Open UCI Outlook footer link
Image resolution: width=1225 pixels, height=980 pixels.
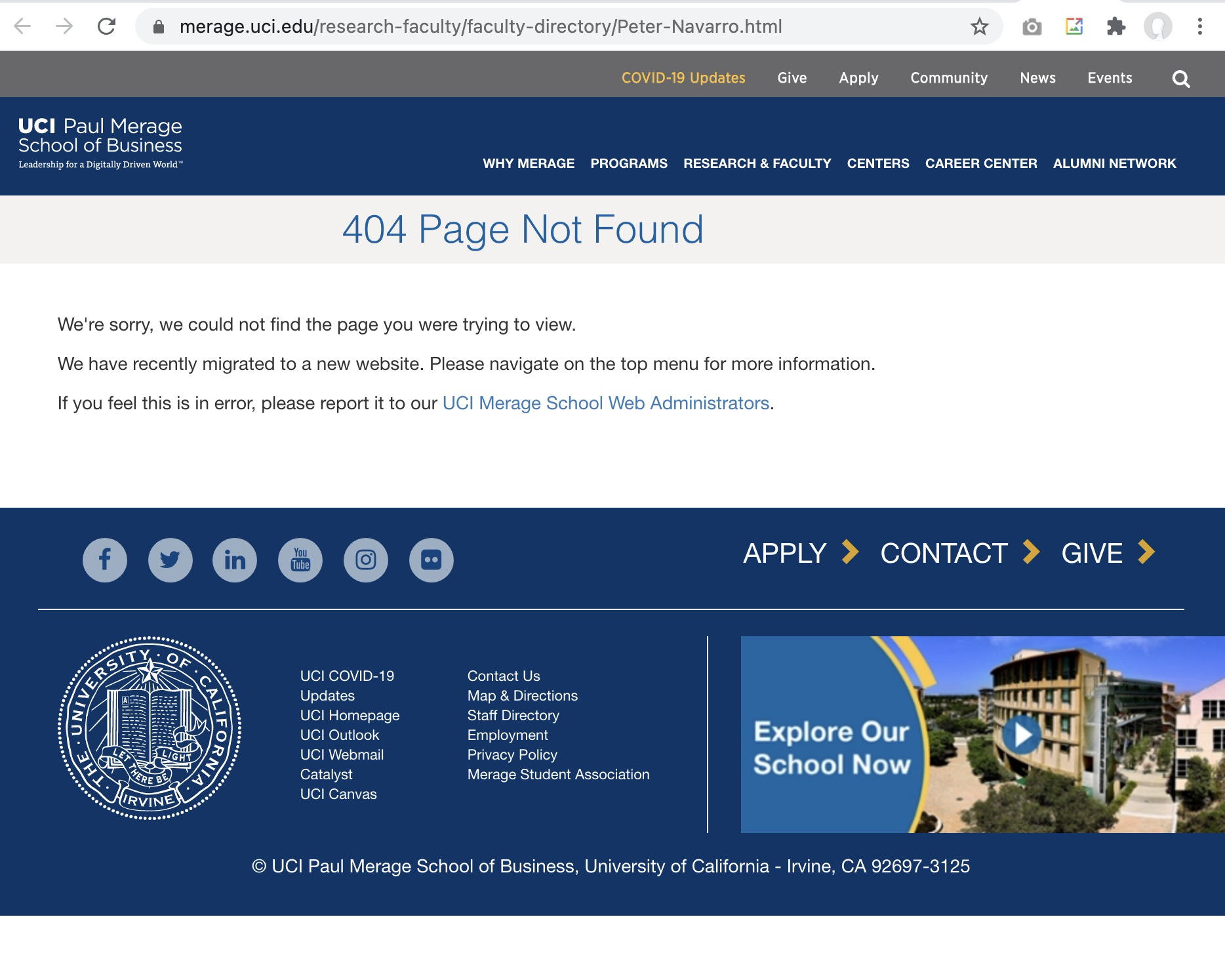[x=340, y=735]
